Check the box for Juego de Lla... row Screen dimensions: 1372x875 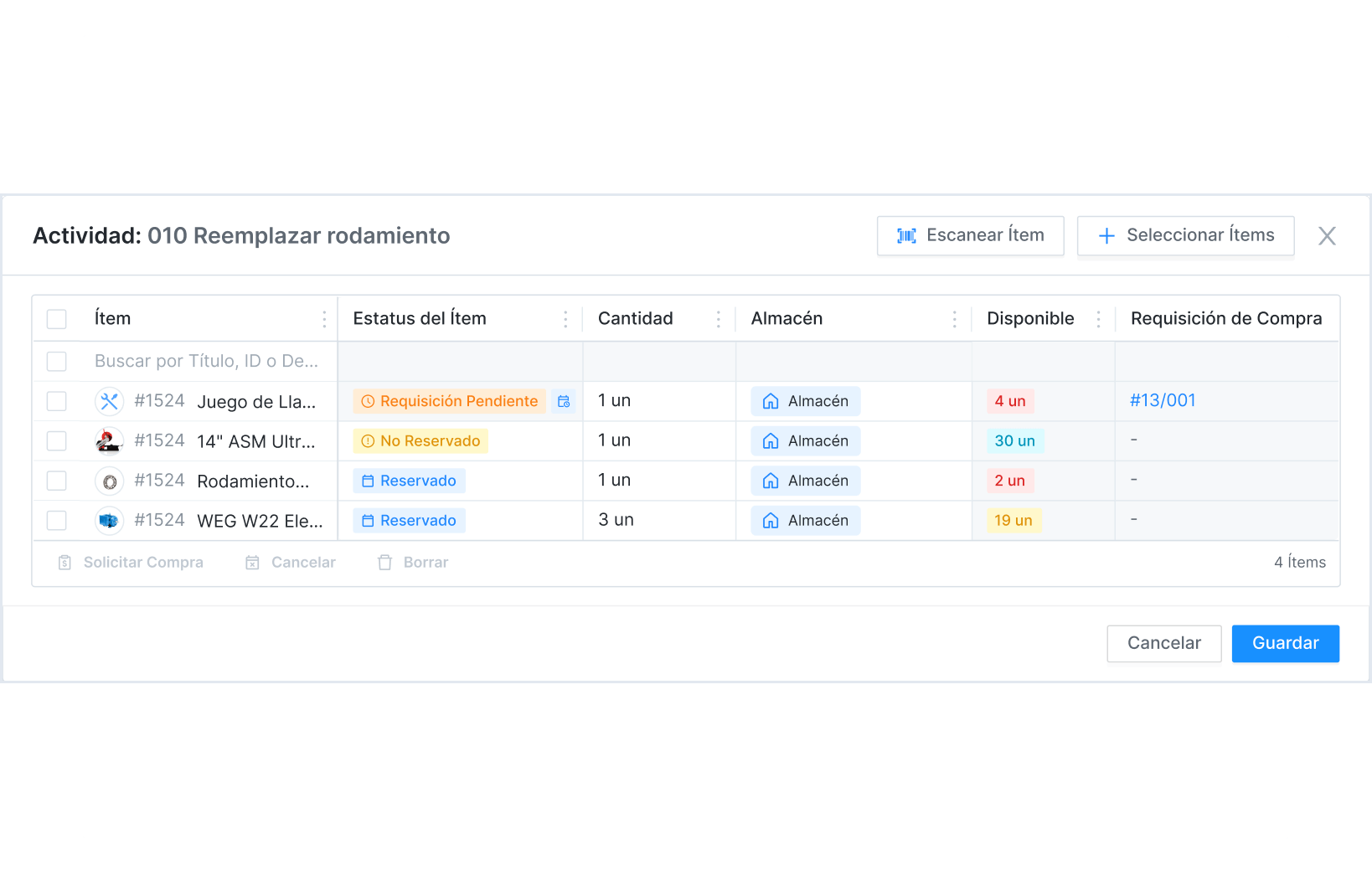pos(57,402)
